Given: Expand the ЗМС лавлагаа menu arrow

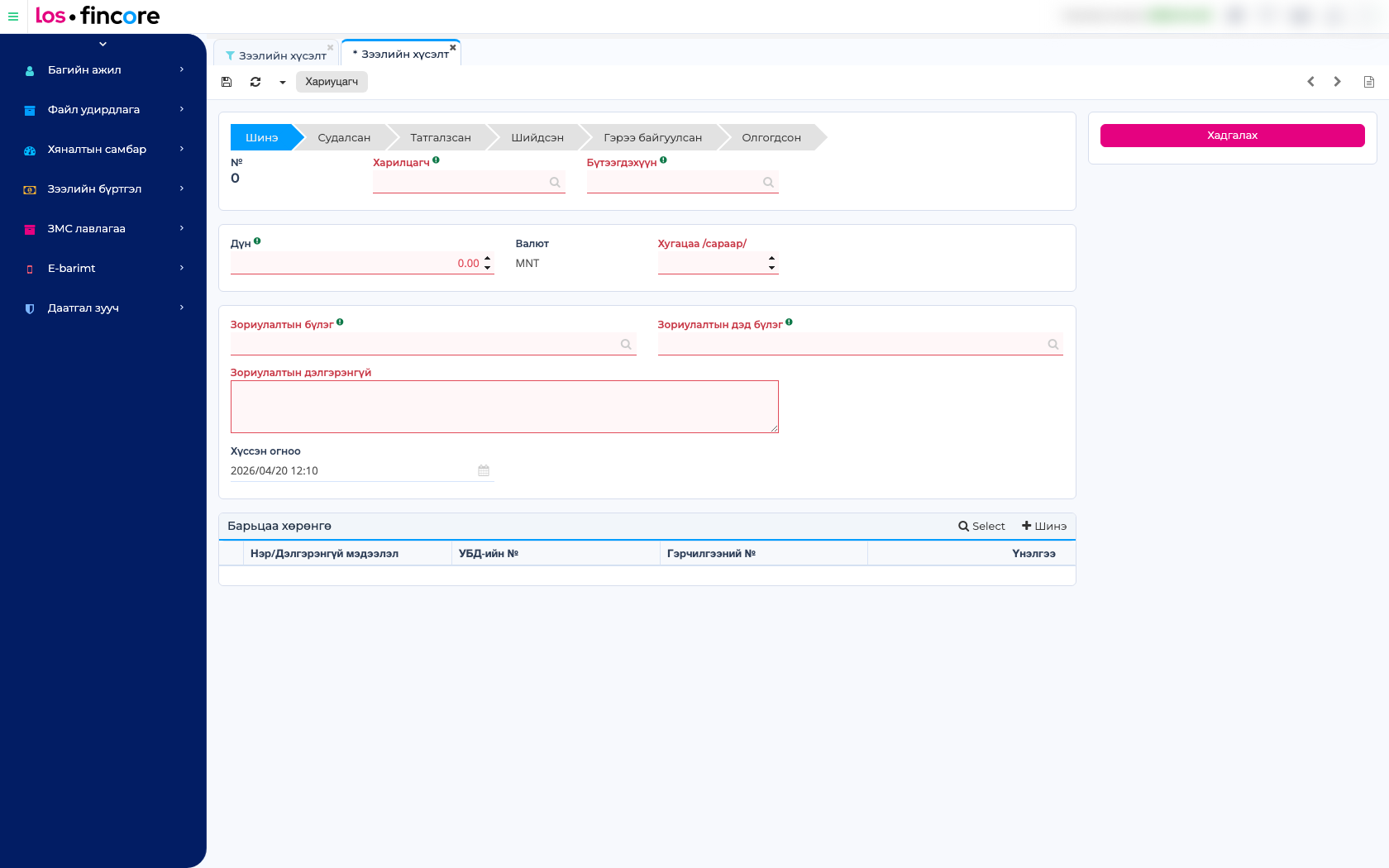Looking at the screenshot, I should pos(182,229).
